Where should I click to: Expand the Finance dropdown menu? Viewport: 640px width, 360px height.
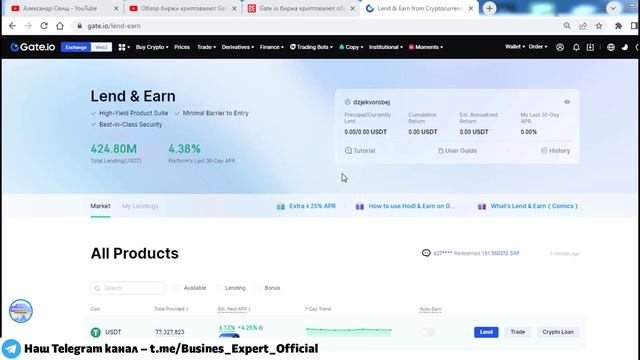[271, 47]
